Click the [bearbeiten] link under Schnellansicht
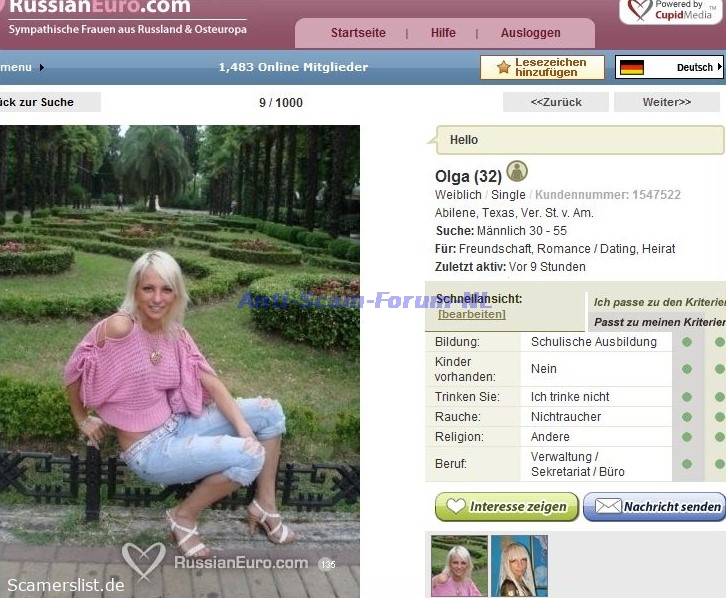Screen dimensions: 726x598 pos(471,314)
